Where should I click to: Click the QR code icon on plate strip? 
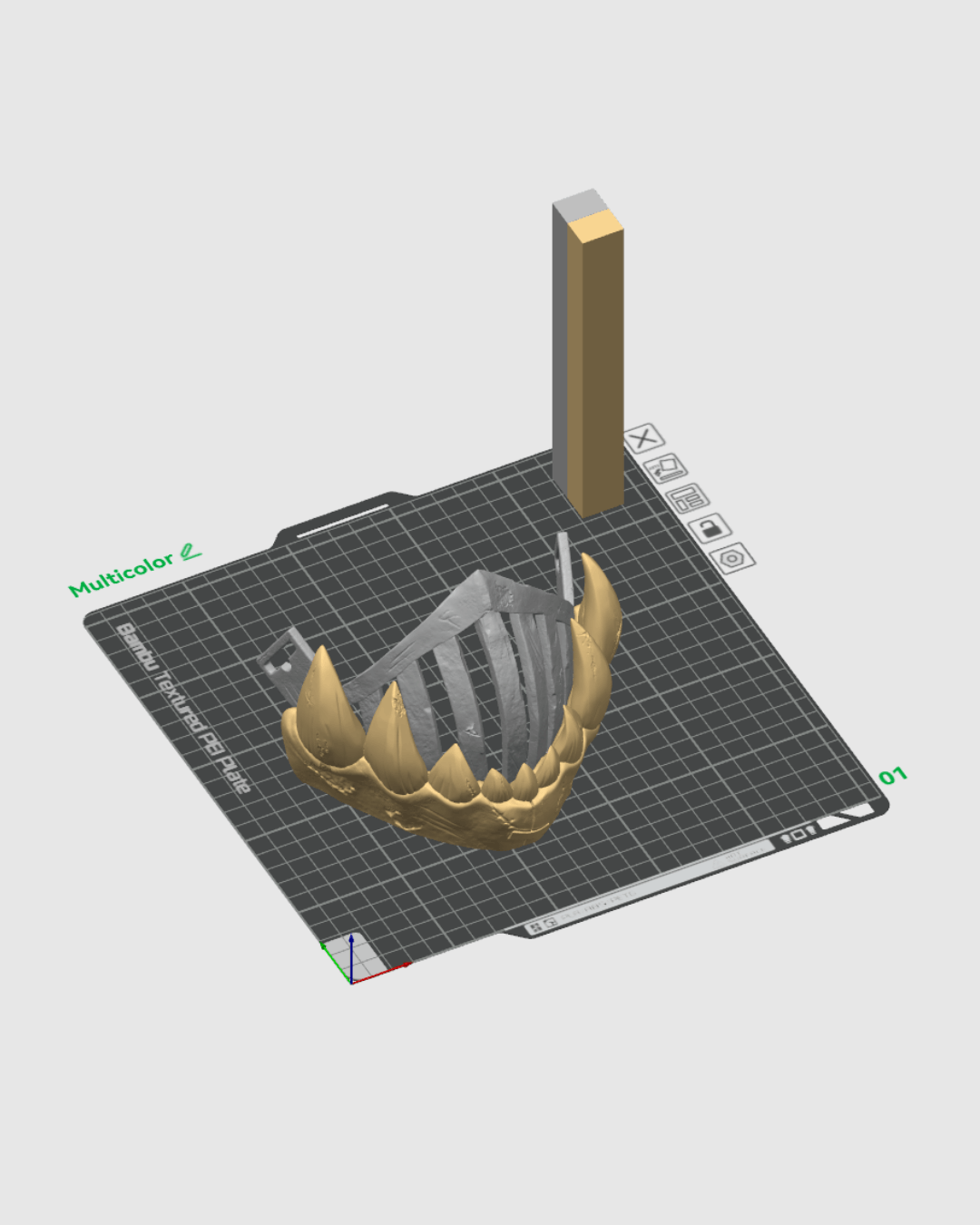coord(536,926)
